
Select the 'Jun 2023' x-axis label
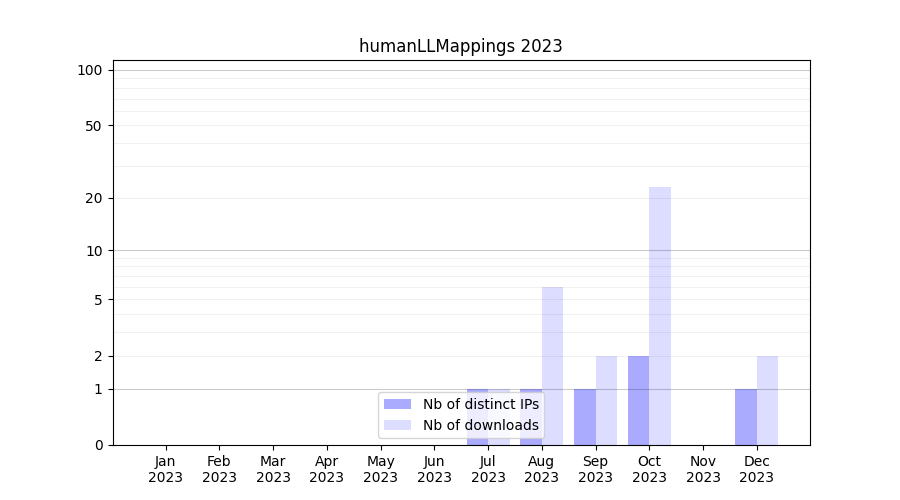434,469
